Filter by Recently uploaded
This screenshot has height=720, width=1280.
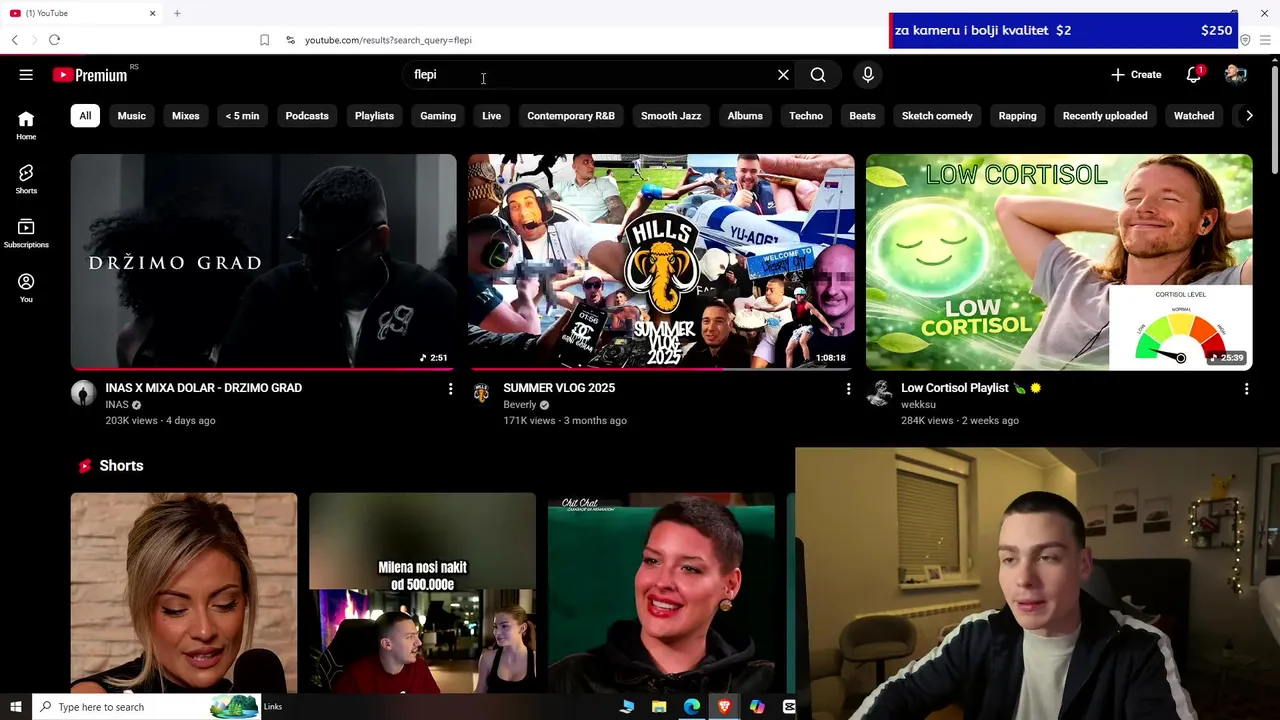tap(1105, 116)
